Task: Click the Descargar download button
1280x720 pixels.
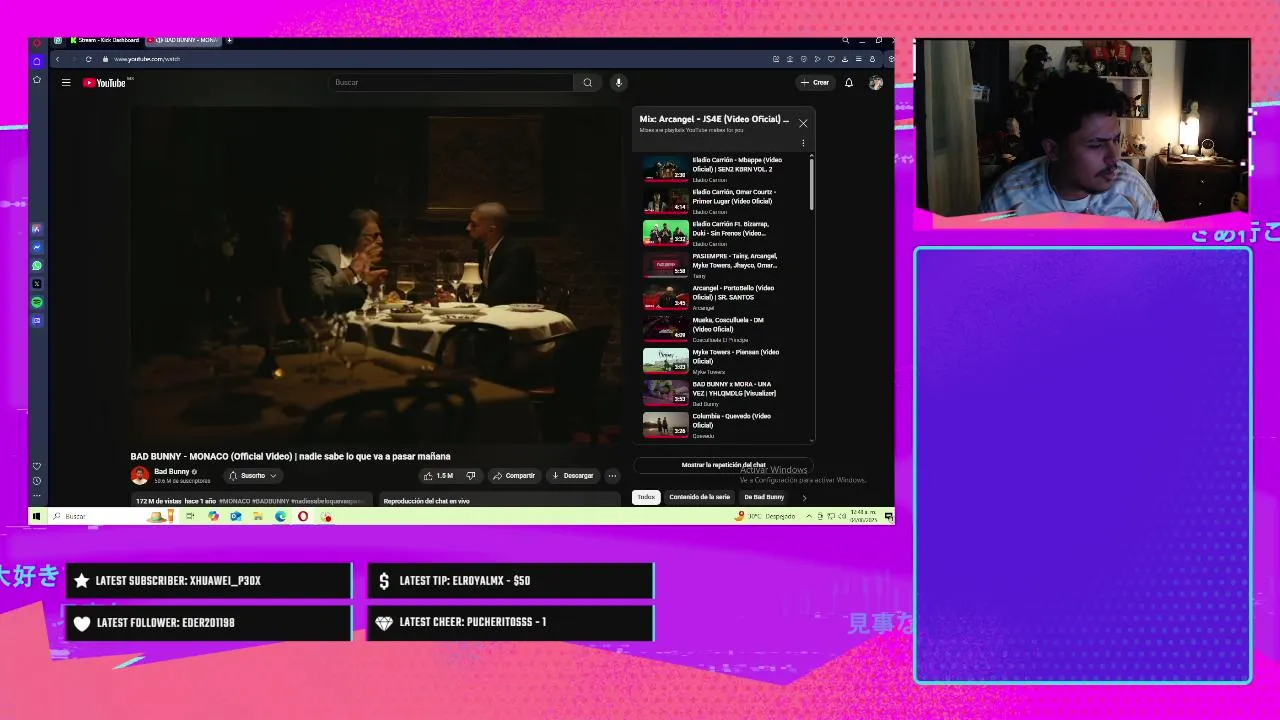Action: tap(572, 476)
